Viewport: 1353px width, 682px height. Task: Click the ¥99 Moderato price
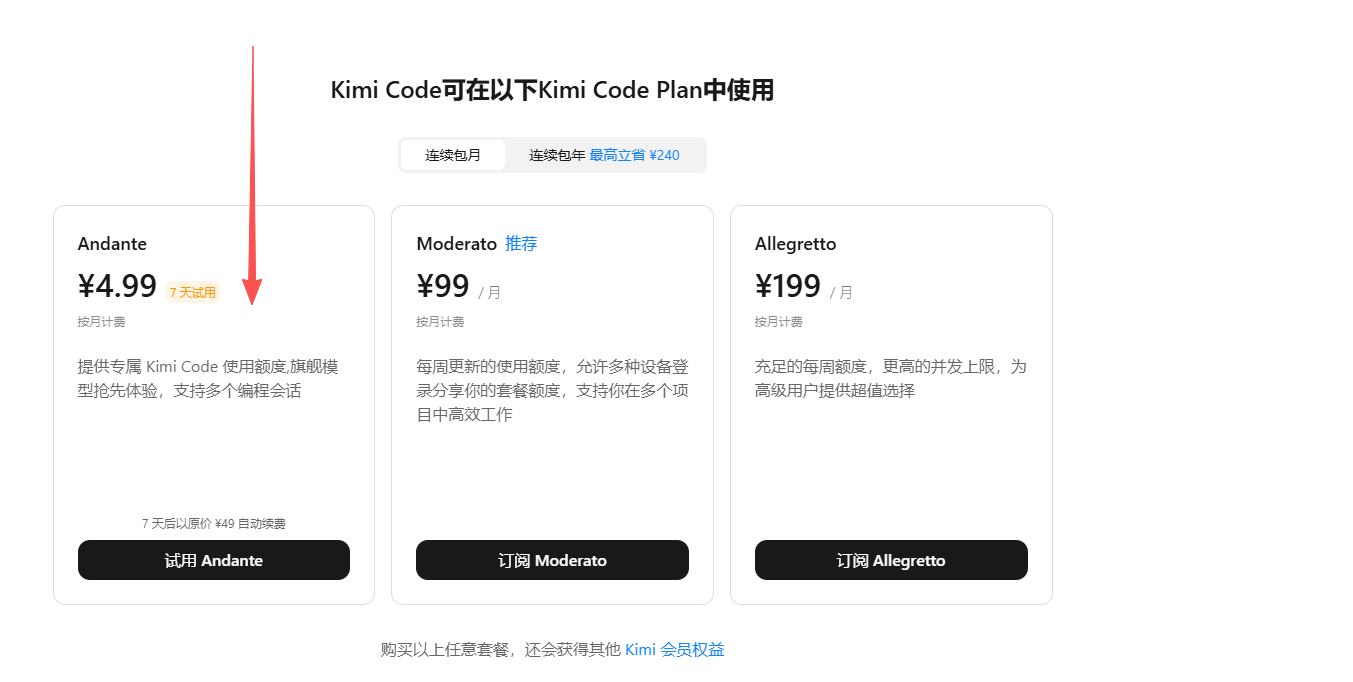[443, 287]
